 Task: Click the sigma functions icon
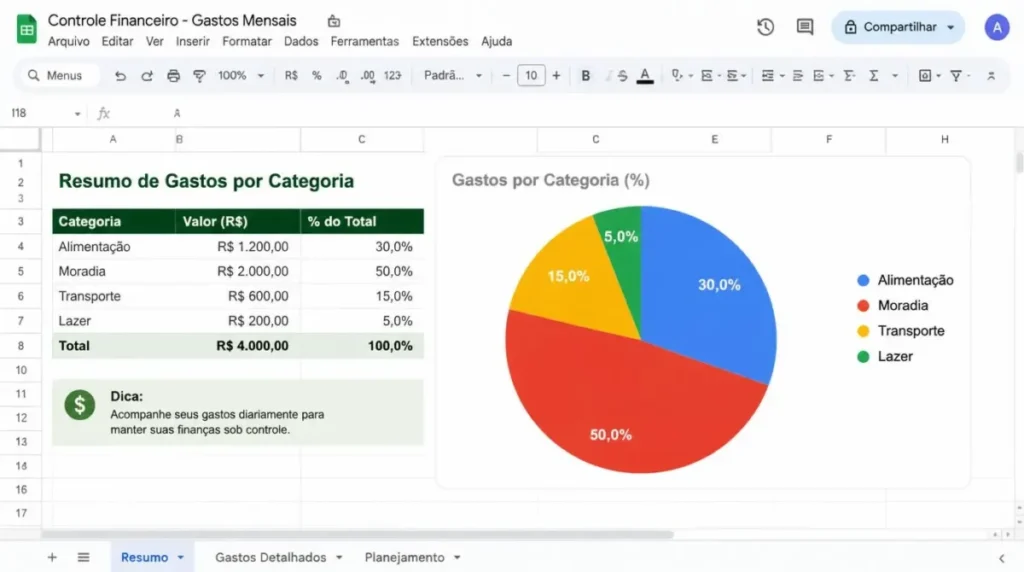[x=874, y=76]
